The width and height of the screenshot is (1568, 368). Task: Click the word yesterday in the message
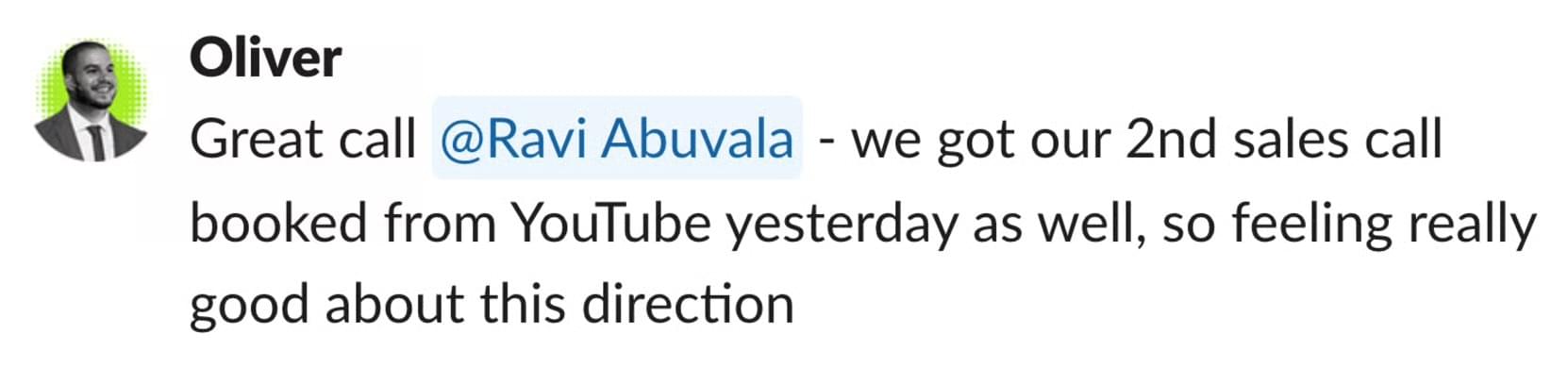click(x=842, y=226)
